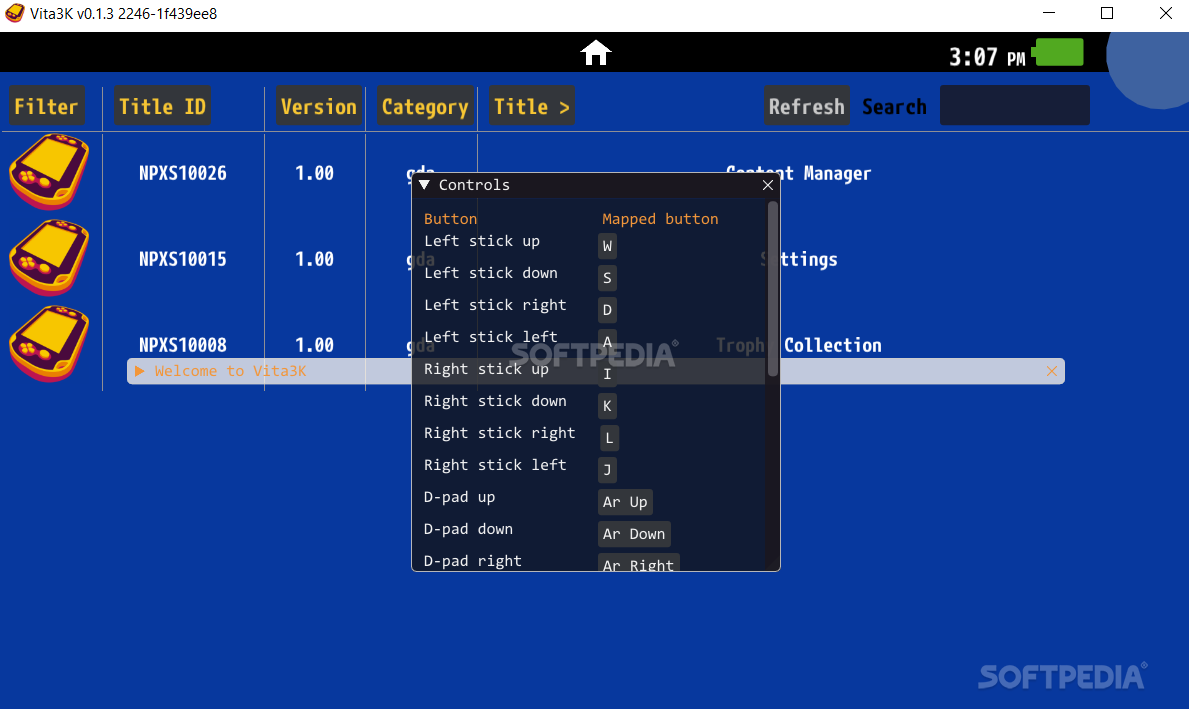Remap Right stick up key I

click(x=607, y=374)
